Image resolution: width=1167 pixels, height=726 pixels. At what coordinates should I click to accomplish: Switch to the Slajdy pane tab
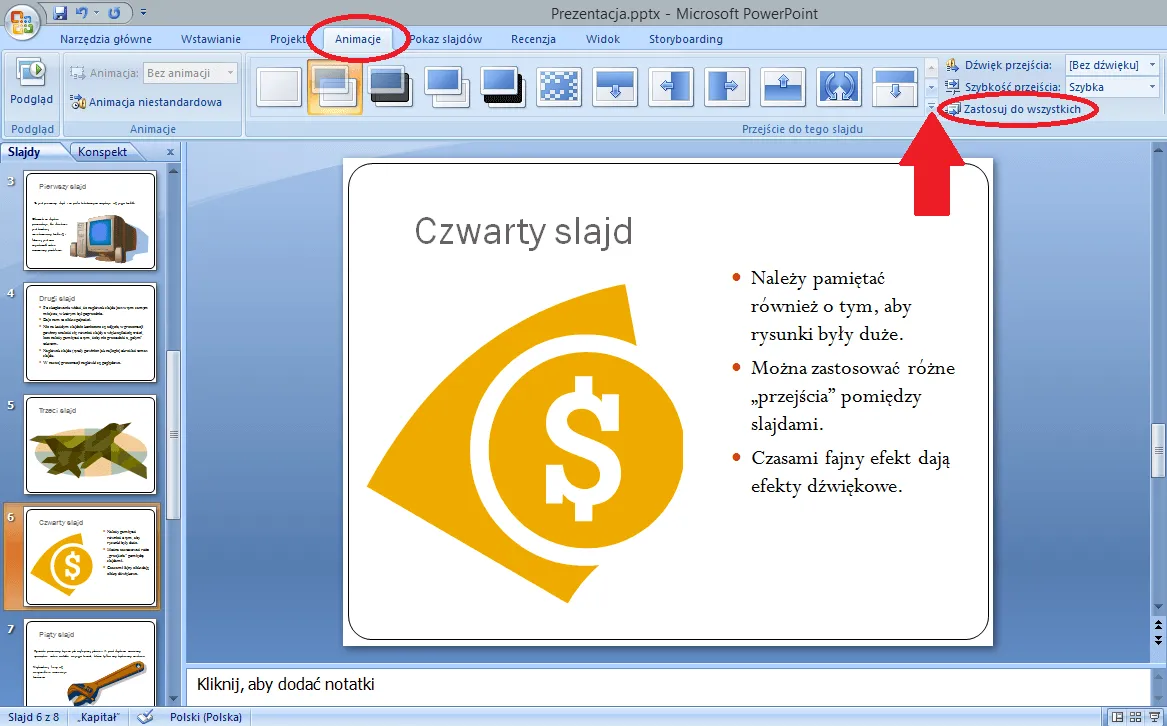(25, 152)
